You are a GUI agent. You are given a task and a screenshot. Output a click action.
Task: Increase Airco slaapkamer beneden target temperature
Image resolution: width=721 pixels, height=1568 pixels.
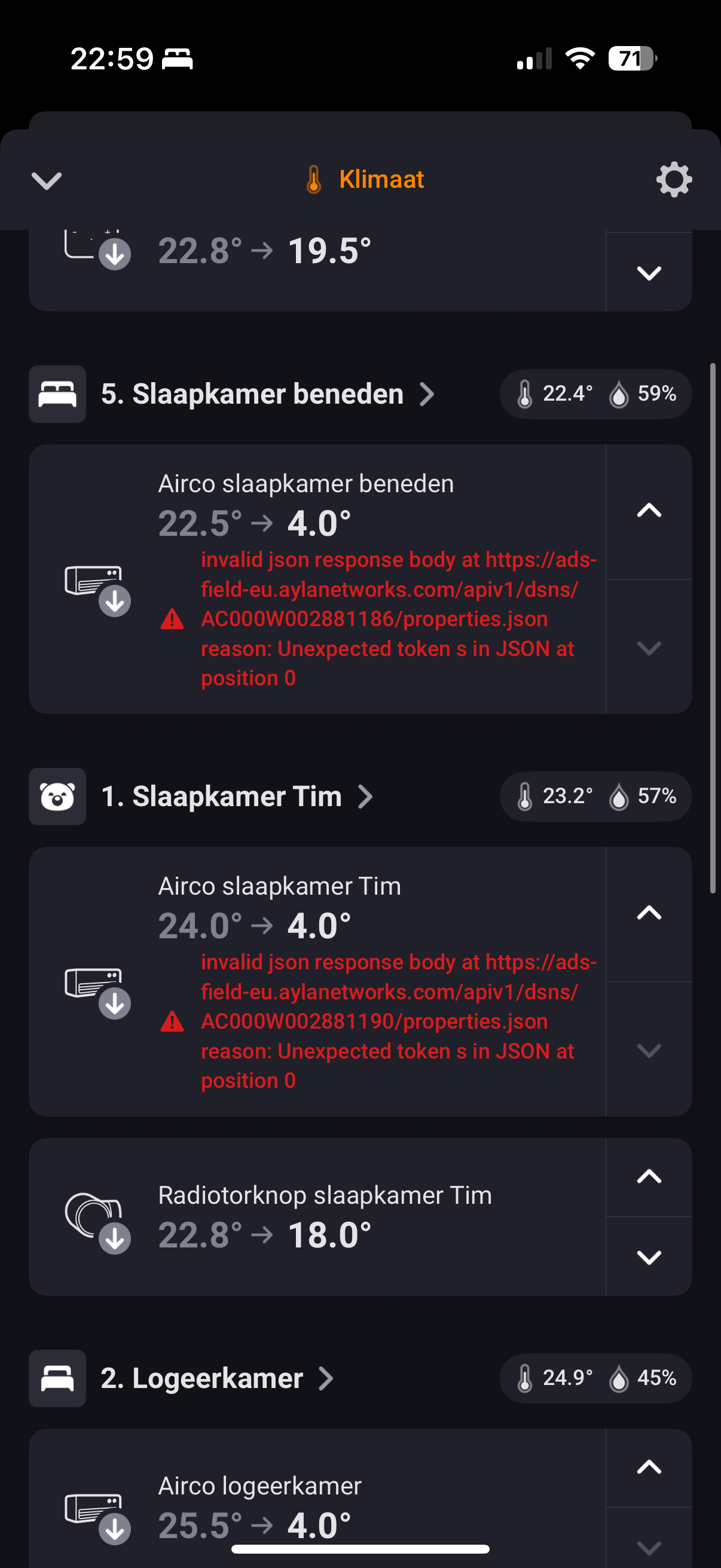point(649,511)
